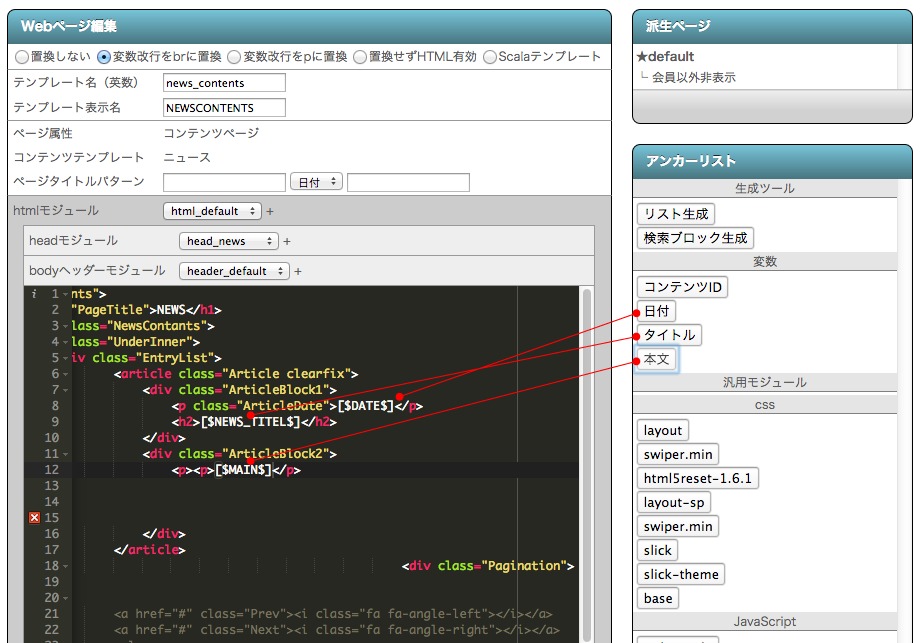Screen dimensions: 921x643
Task: Click the slick css anchor
Action: coord(657,551)
